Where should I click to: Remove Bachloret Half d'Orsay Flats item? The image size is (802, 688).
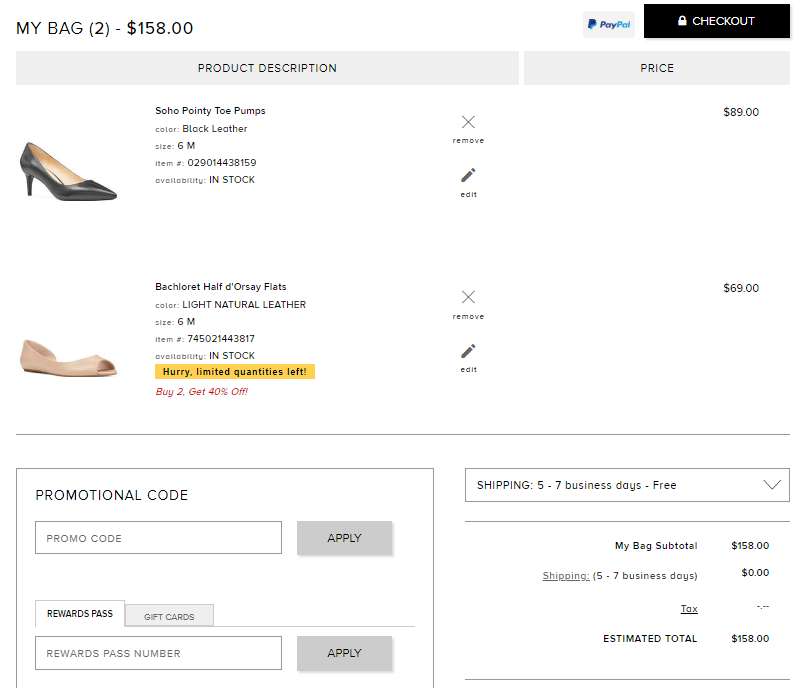click(468, 302)
